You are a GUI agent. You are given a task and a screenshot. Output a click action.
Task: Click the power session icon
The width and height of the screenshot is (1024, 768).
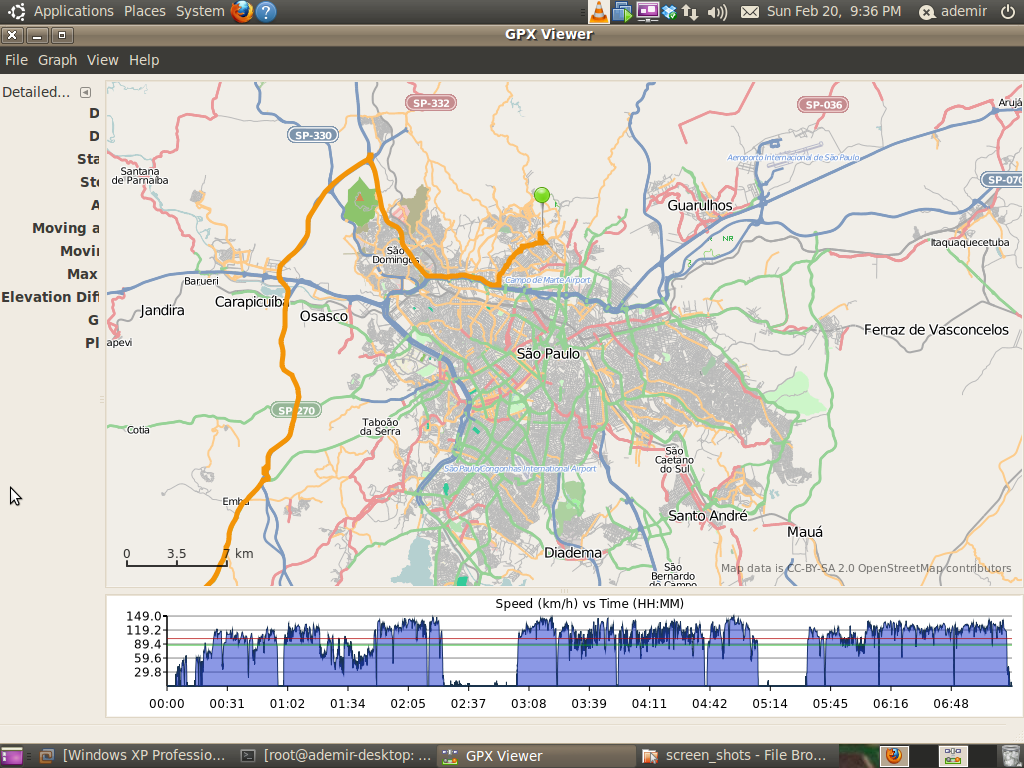(1006, 11)
